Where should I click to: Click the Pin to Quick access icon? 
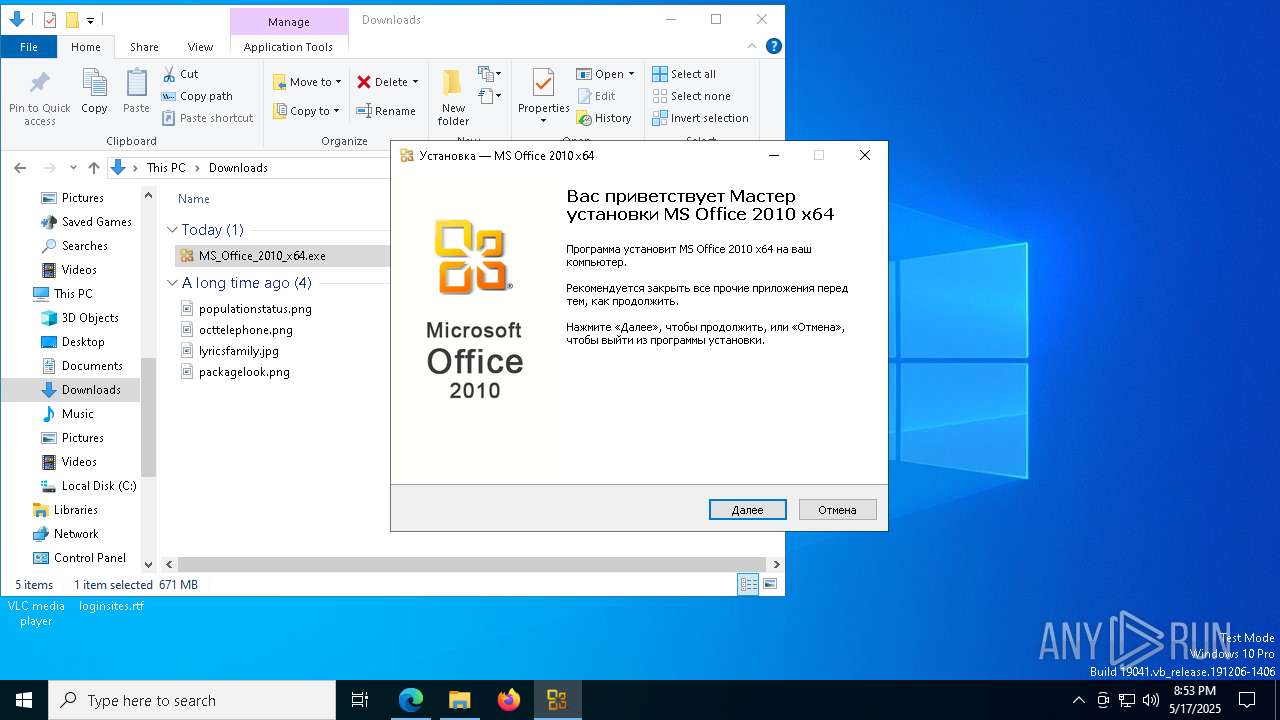[x=40, y=83]
